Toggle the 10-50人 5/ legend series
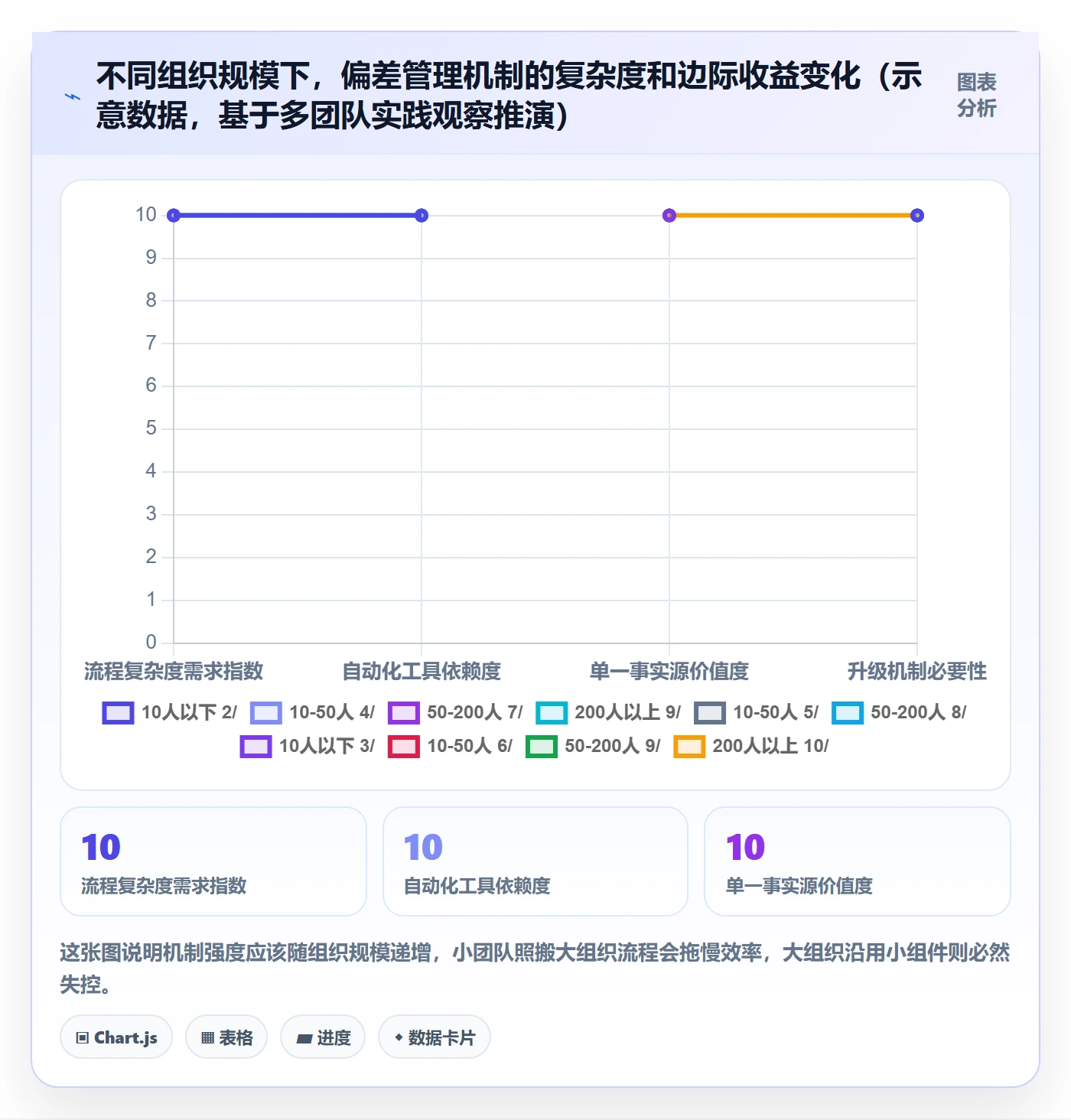 click(757, 712)
